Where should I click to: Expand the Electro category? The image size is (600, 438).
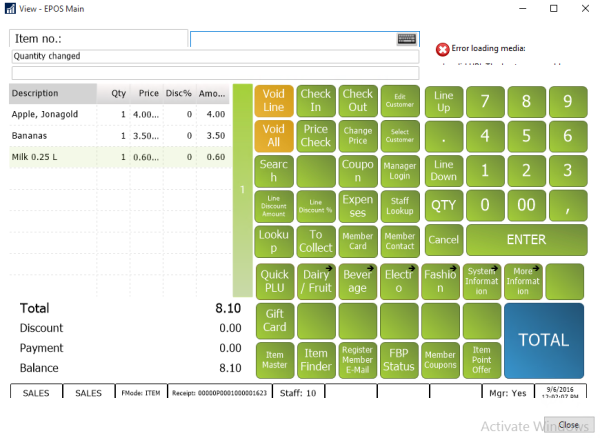point(399,281)
